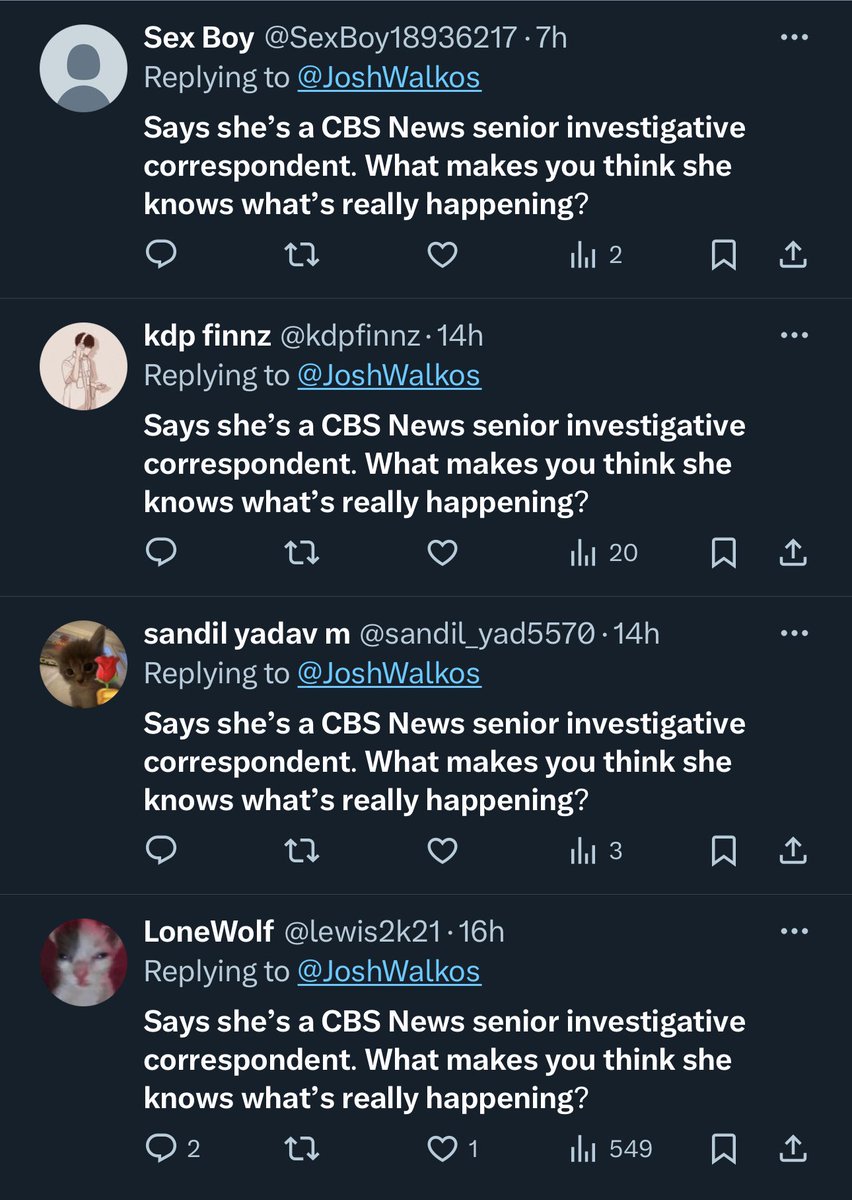Like sandil yadav m's tweet
The height and width of the screenshot is (1200, 852).
pos(442,851)
